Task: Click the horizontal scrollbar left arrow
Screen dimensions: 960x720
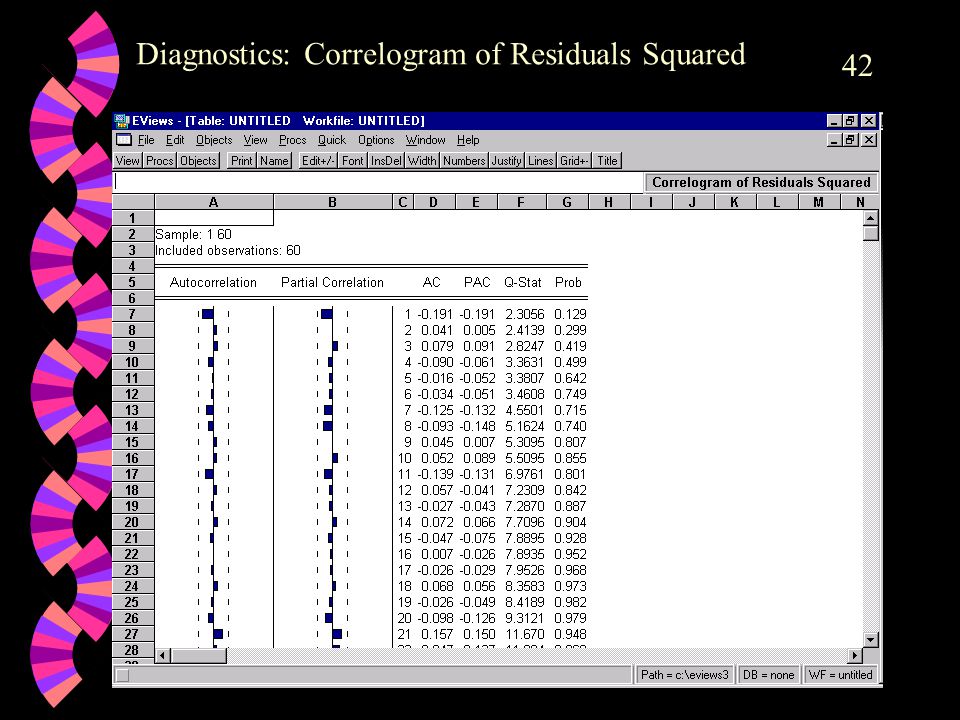Action: click(163, 656)
